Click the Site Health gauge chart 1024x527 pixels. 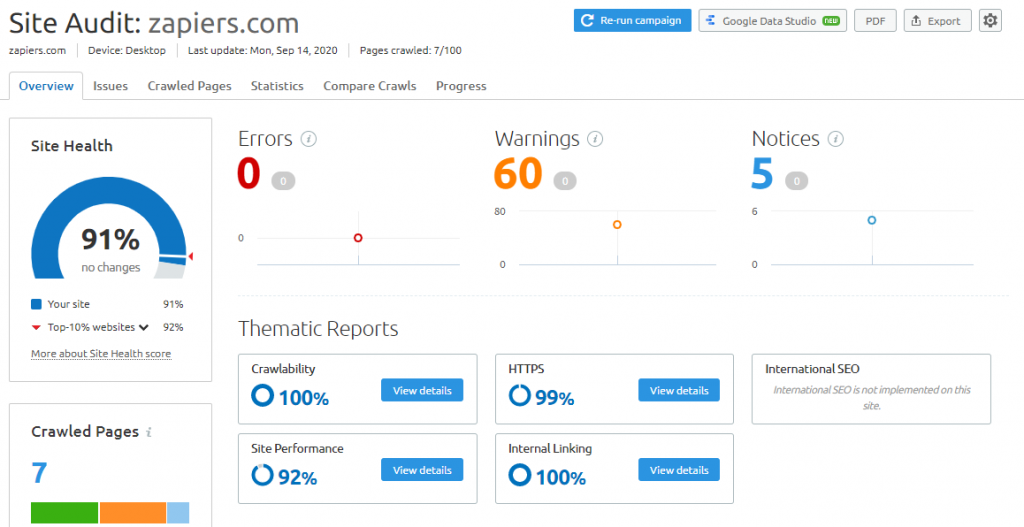[109, 228]
